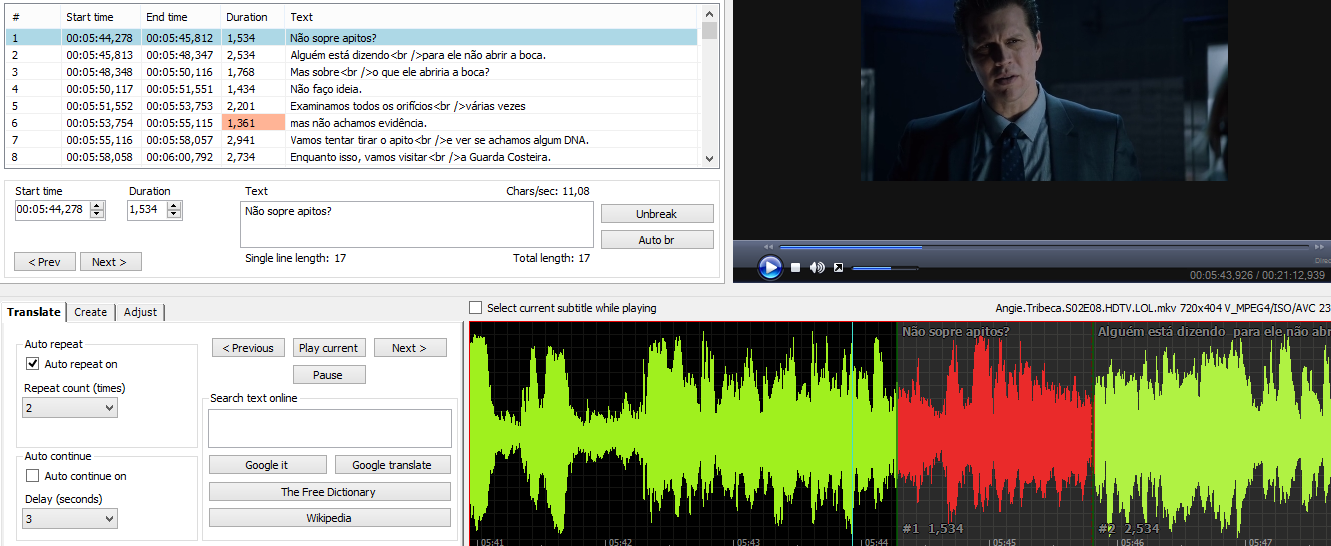Click the Google translate button
Image resolution: width=1331 pixels, height=546 pixels.
(392, 465)
